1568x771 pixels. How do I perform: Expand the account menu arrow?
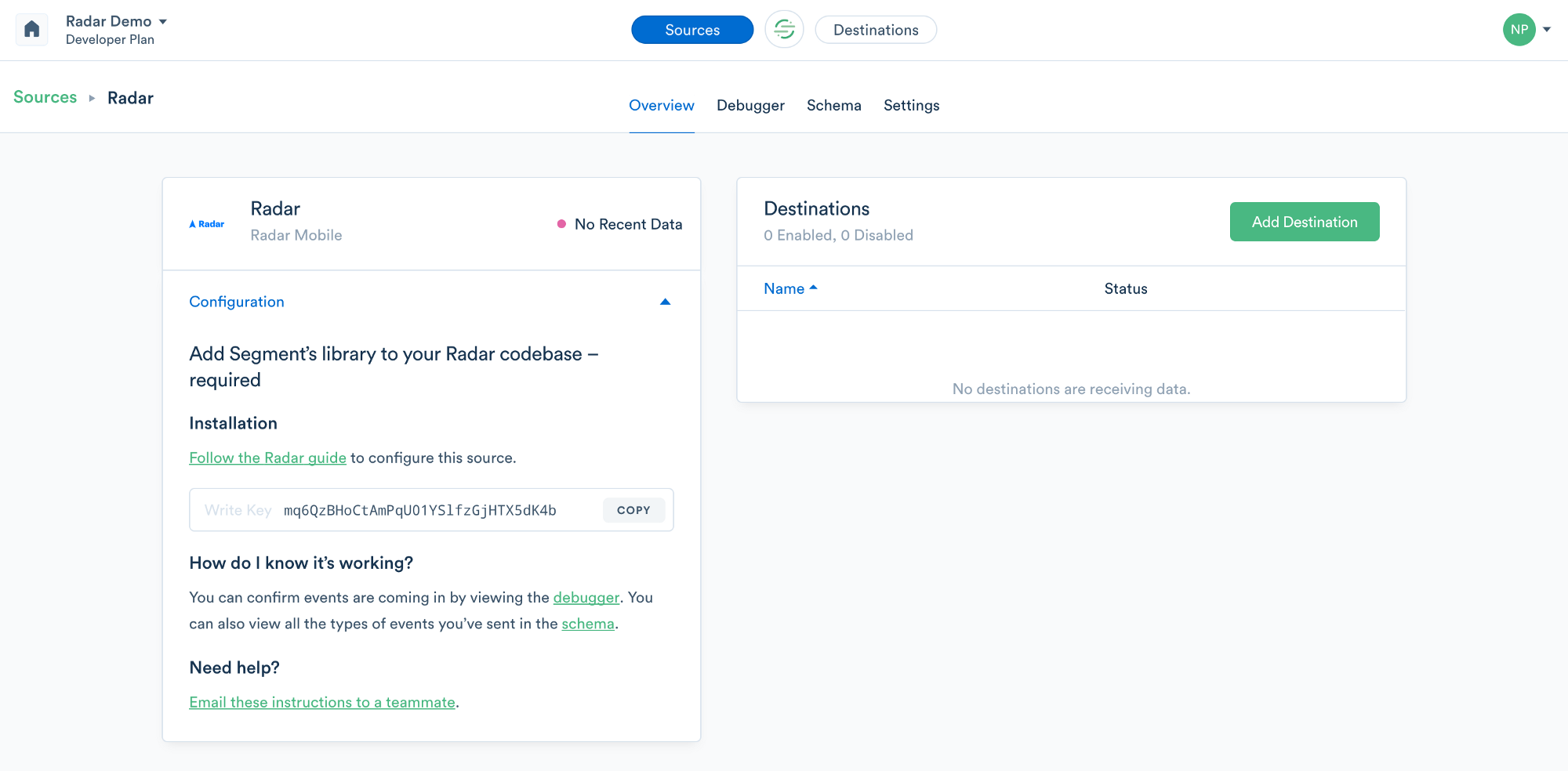[x=1547, y=30]
